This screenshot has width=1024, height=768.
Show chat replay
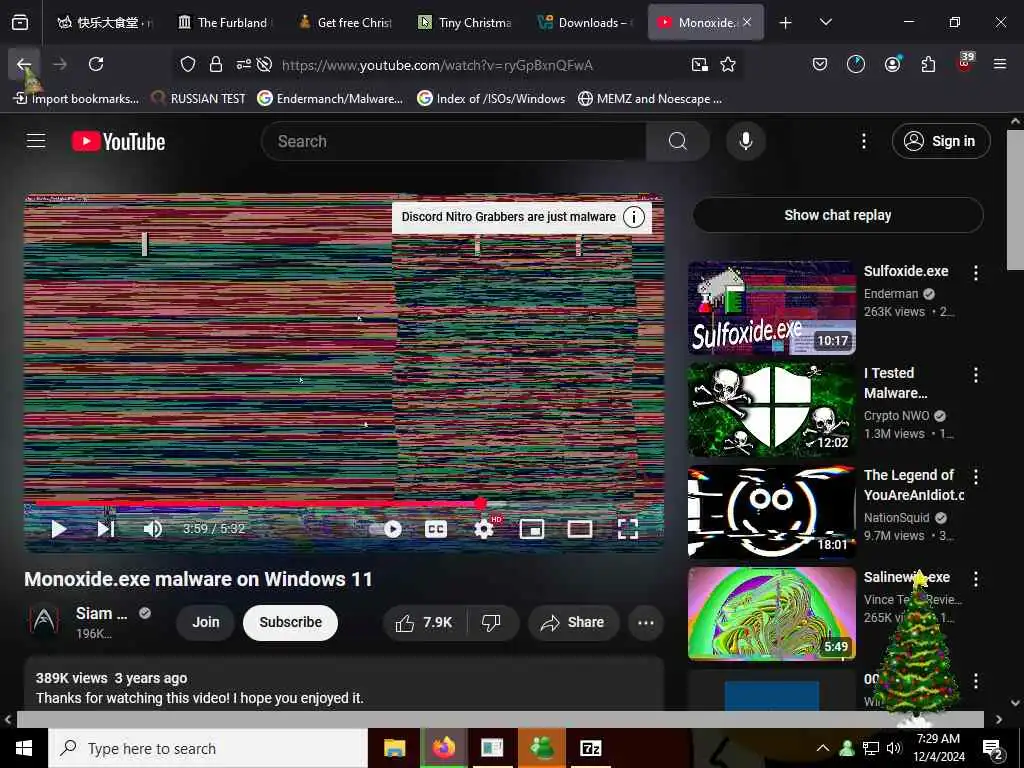click(838, 215)
